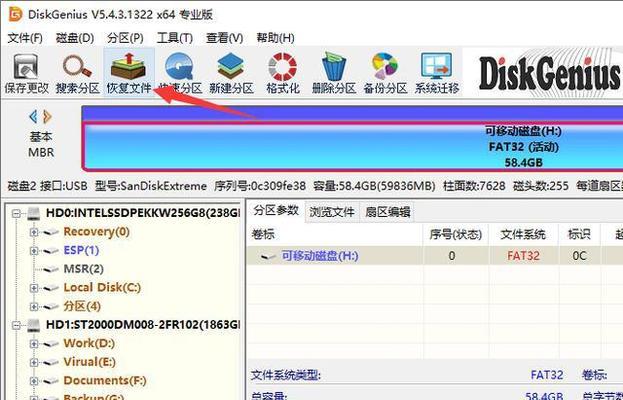Select Work(D:) partition in tree

(x=89, y=344)
